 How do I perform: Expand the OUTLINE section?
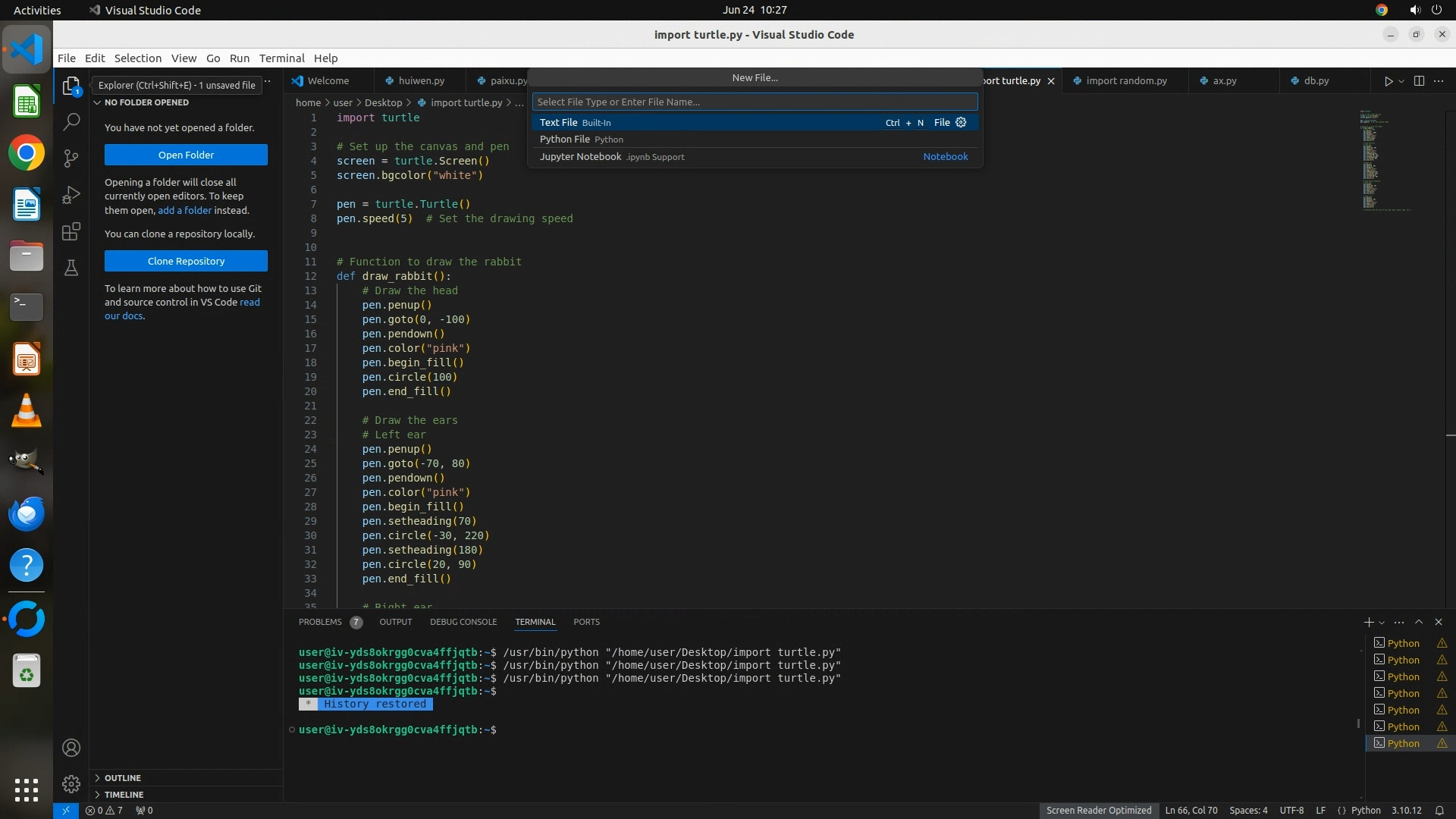click(x=123, y=778)
